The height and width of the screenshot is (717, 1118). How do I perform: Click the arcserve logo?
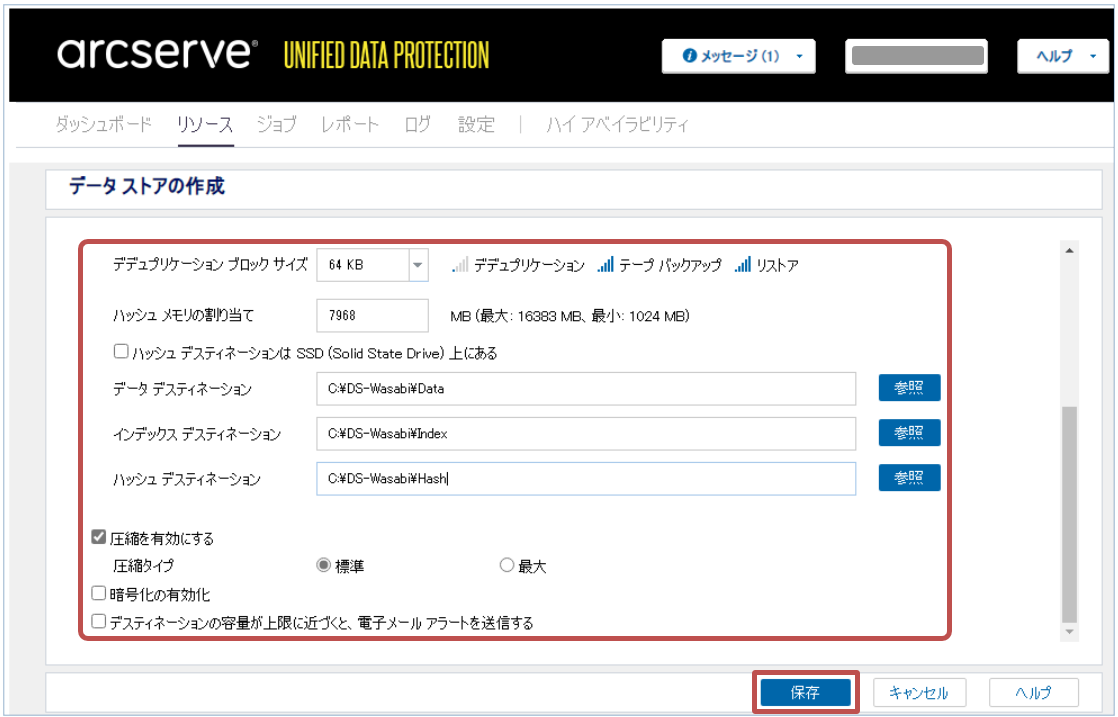tap(157, 54)
